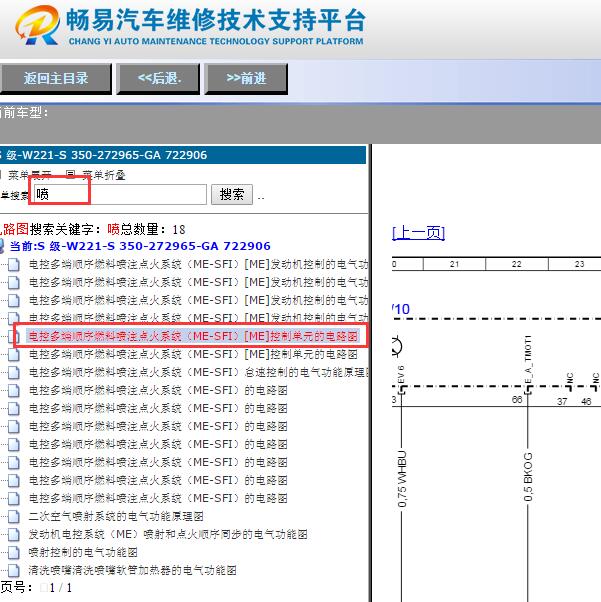Click the 搜索 search button
This screenshot has height=602, width=601.
point(232,194)
